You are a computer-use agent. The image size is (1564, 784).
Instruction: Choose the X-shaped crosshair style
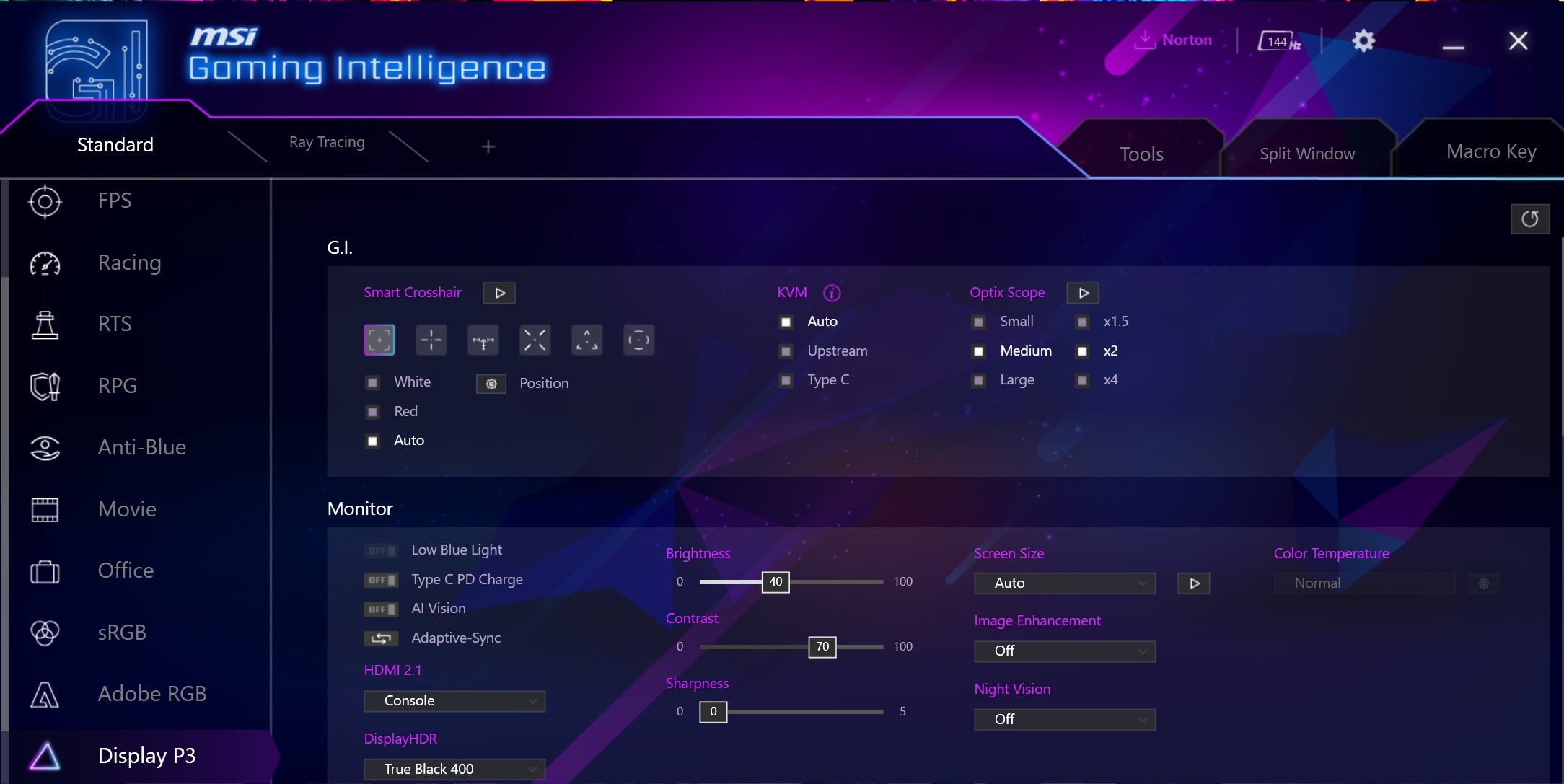(535, 340)
